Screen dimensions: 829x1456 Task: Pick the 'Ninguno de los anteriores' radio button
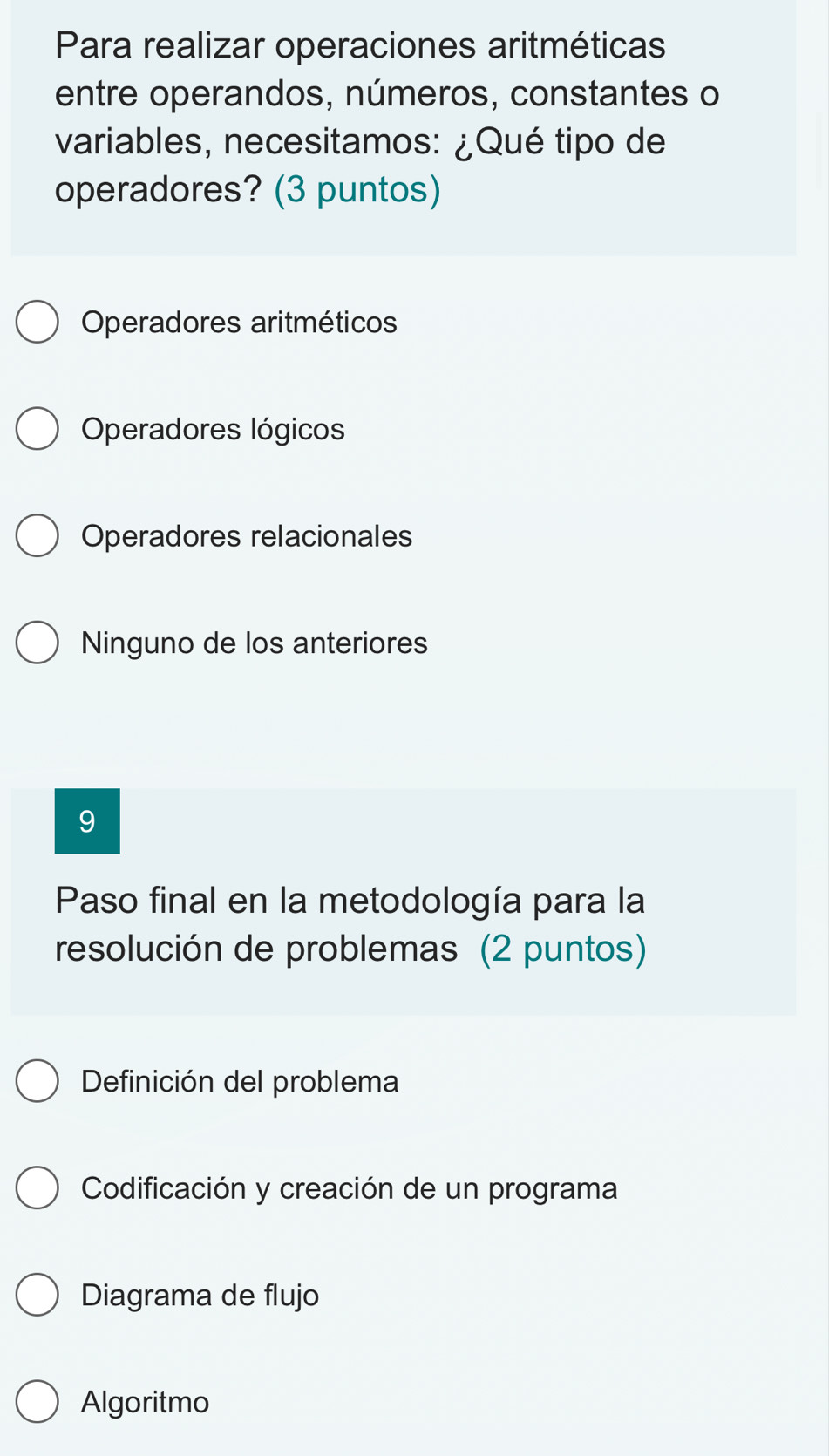[37, 643]
